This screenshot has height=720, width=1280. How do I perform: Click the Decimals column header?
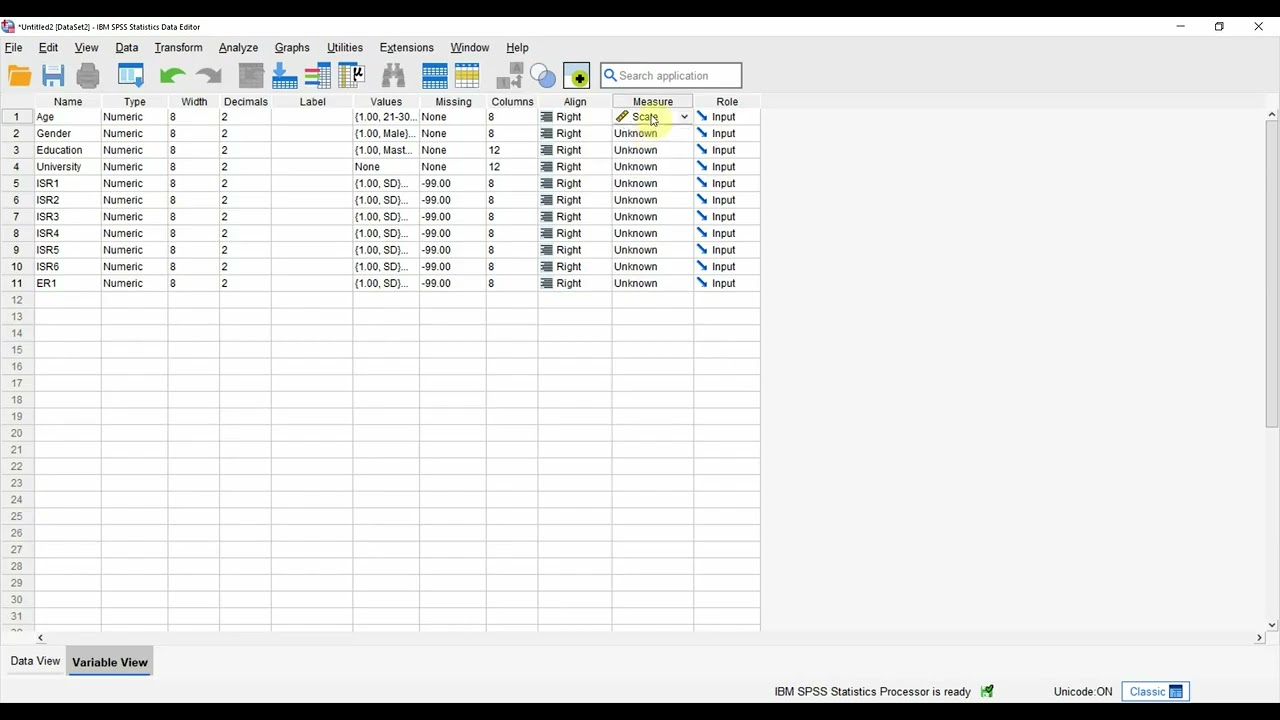246,102
